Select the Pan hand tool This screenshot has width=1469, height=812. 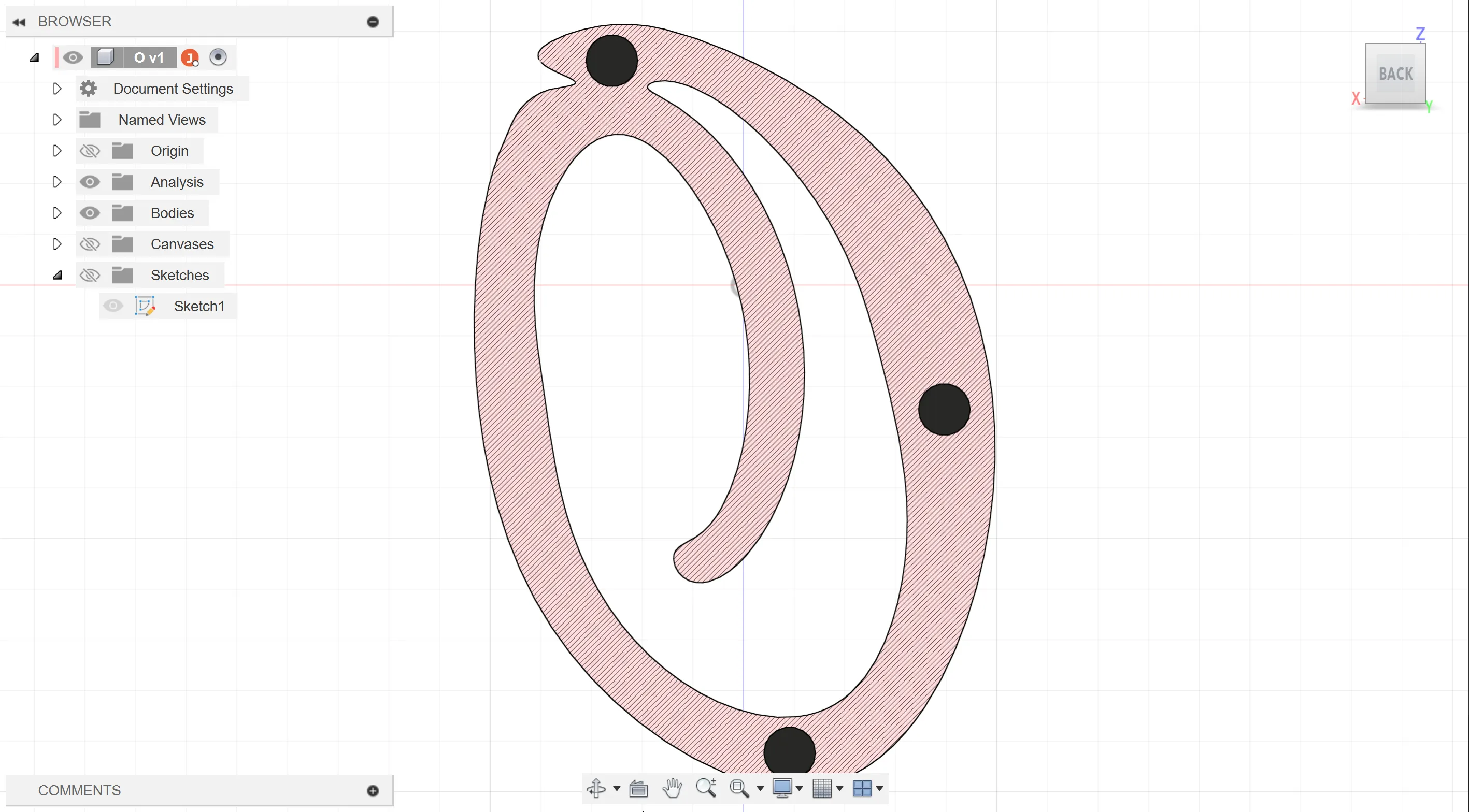(x=673, y=789)
